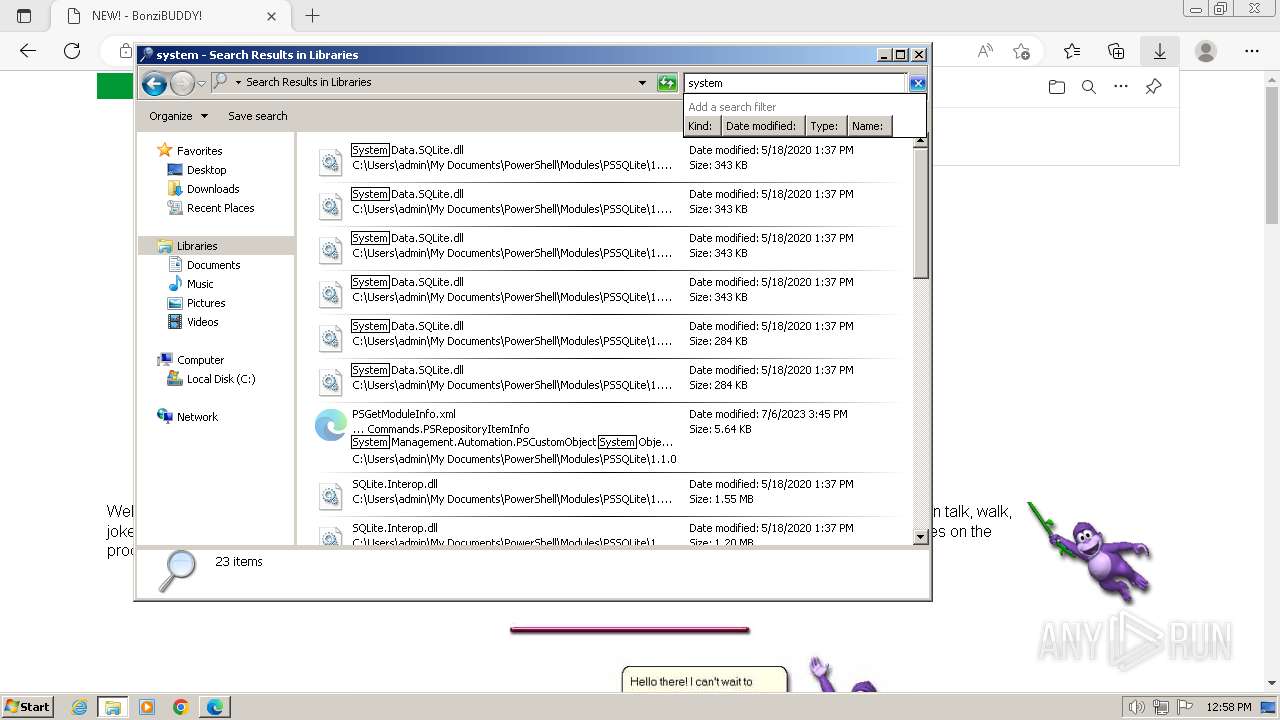Click the Microsoft Edge taskbar icon
Image resolution: width=1280 pixels, height=720 pixels.
point(215,707)
